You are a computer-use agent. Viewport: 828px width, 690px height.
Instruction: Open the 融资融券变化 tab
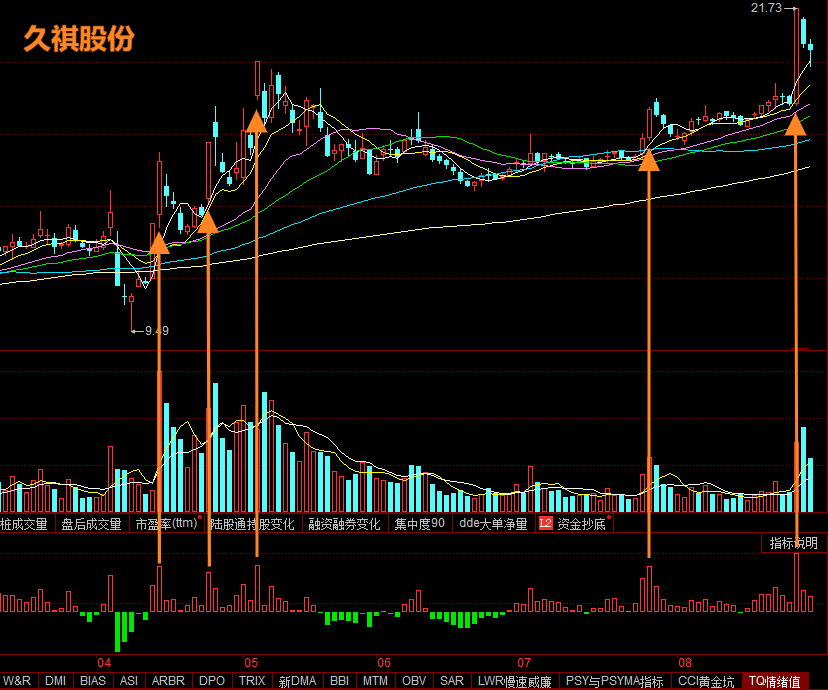pyautogui.click(x=344, y=524)
